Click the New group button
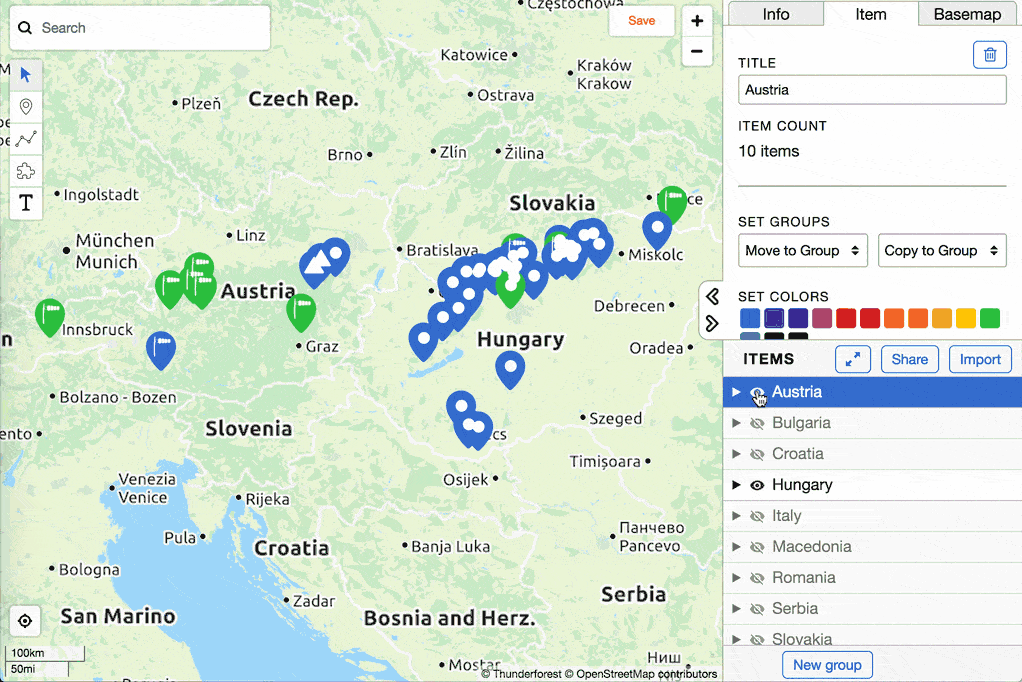The image size is (1022, 682). click(827, 665)
